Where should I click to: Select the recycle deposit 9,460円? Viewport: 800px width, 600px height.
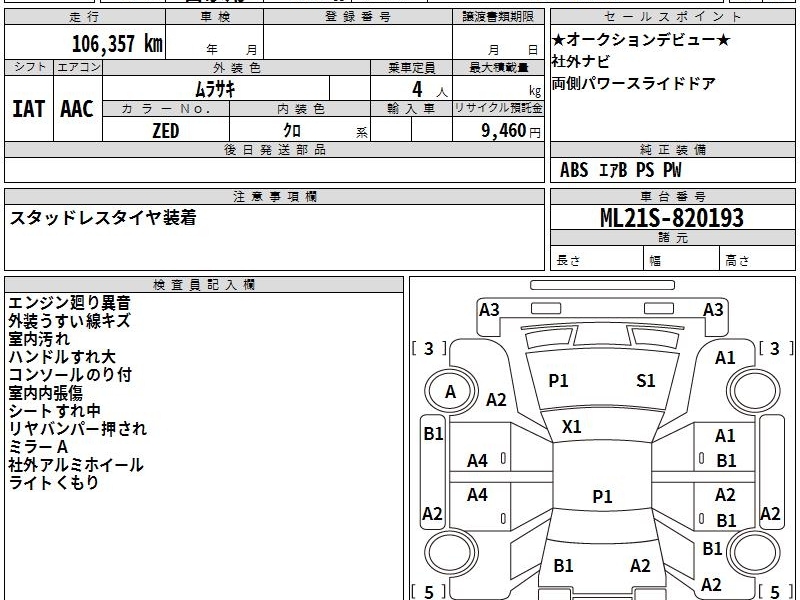(x=511, y=131)
